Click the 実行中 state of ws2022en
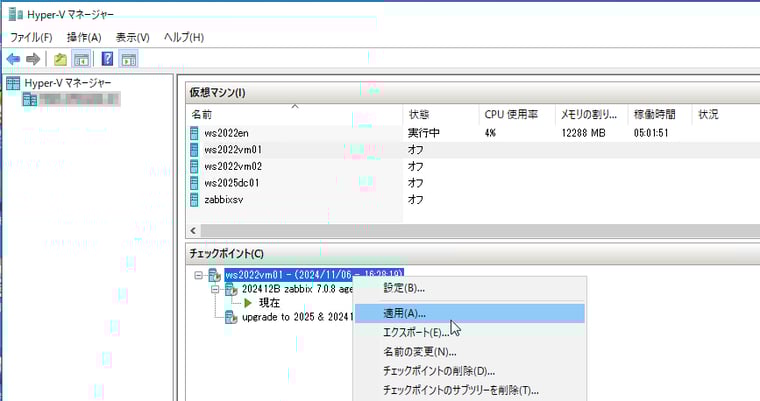760x401 pixels. point(424,133)
